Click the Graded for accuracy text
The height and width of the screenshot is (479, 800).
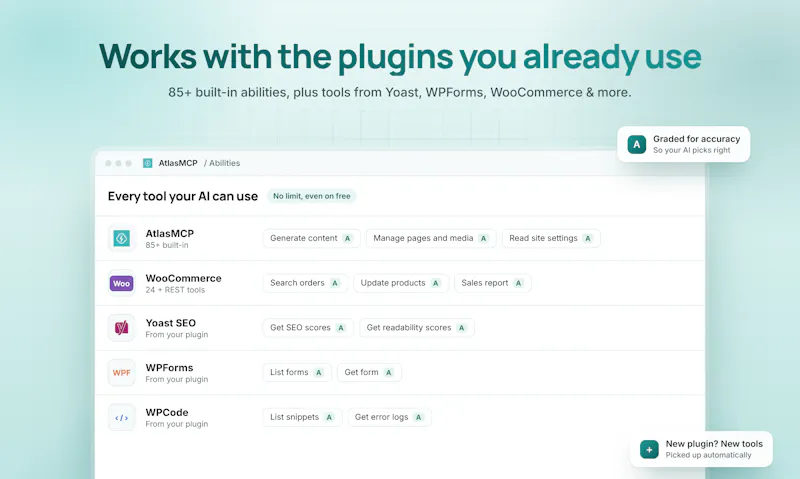696,139
